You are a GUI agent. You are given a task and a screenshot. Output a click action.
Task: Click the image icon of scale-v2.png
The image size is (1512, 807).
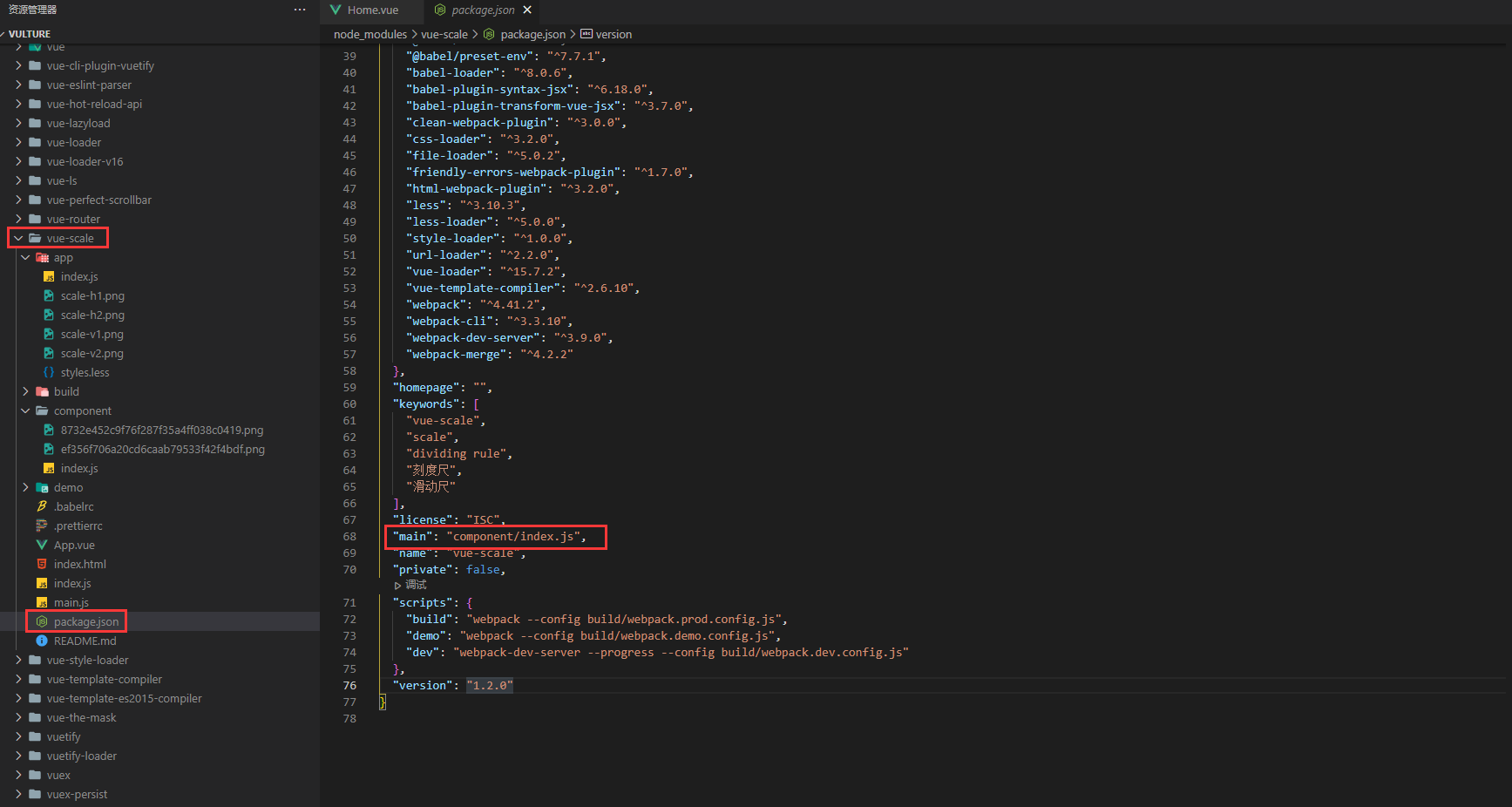[x=49, y=353]
